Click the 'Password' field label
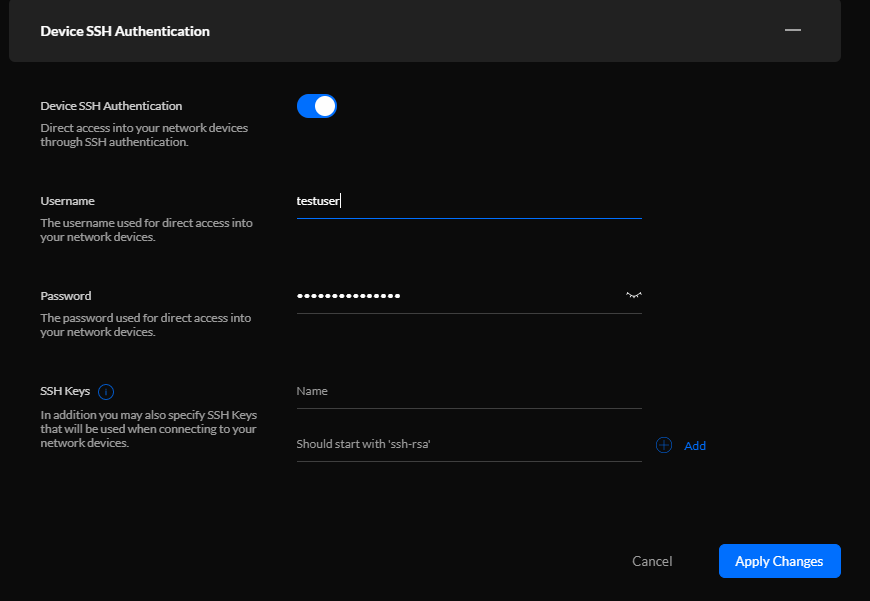 [x=65, y=296]
